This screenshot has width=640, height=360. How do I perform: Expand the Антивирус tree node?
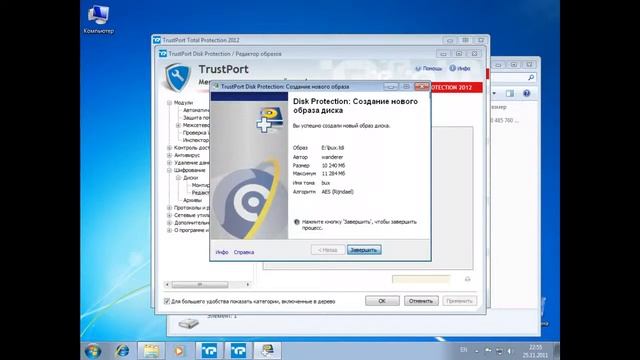click(x=169, y=155)
